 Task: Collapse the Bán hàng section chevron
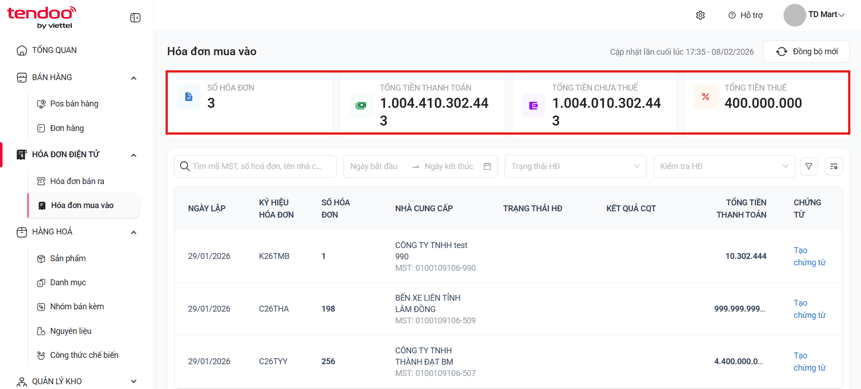click(133, 78)
